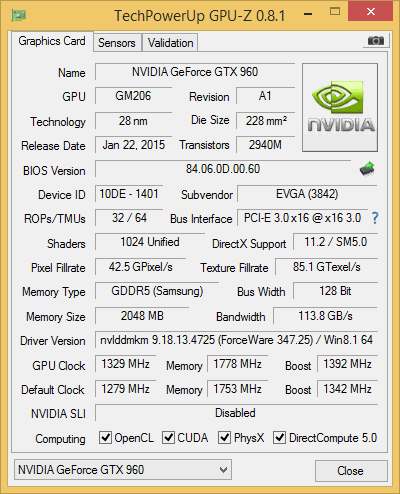Click the Close button at the bottom
Image resolution: width=400 pixels, height=494 pixels.
(x=351, y=471)
